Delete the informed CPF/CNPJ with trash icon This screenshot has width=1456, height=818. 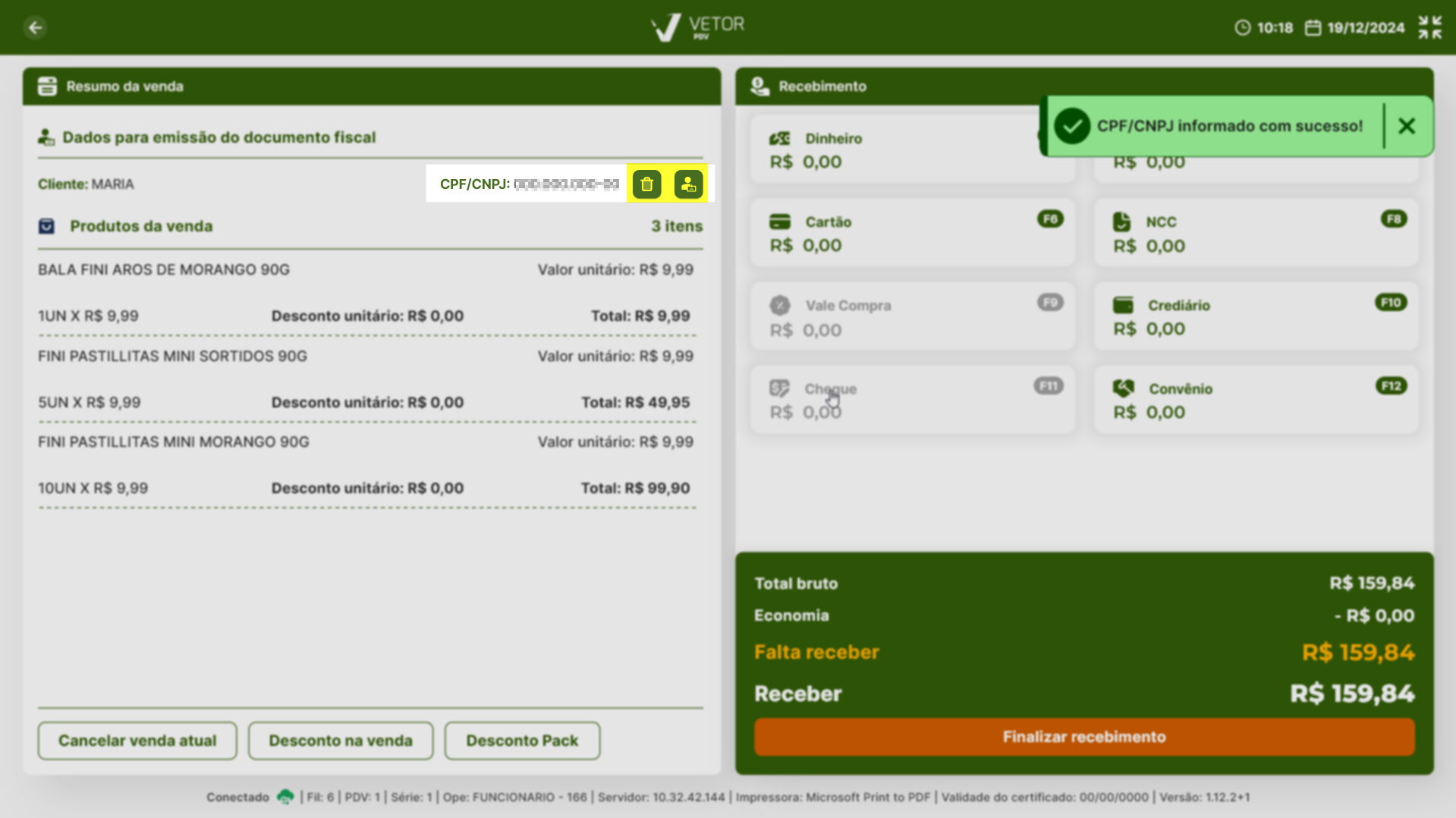coord(646,184)
